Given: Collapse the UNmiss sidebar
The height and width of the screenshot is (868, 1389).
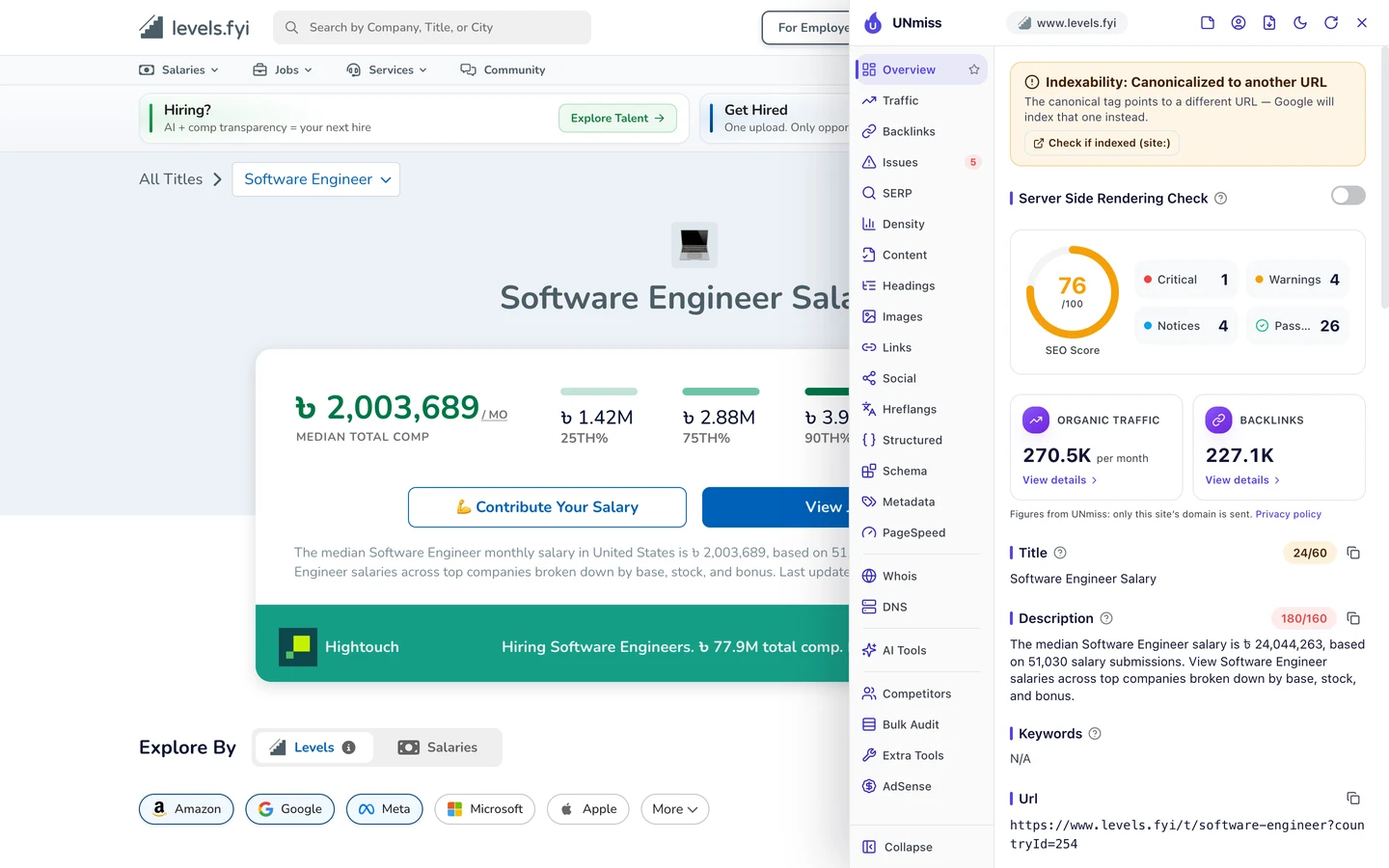Looking at the screenshot, I should (x=897, y=847).
